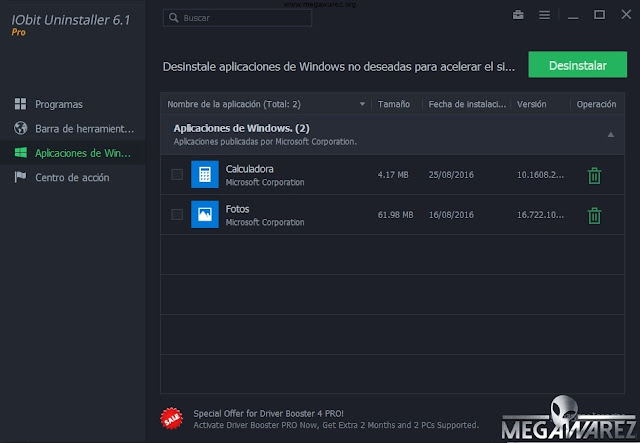Focus the Buscar search field
This screenshot has width=640, height=443.
tap(237, 18)
